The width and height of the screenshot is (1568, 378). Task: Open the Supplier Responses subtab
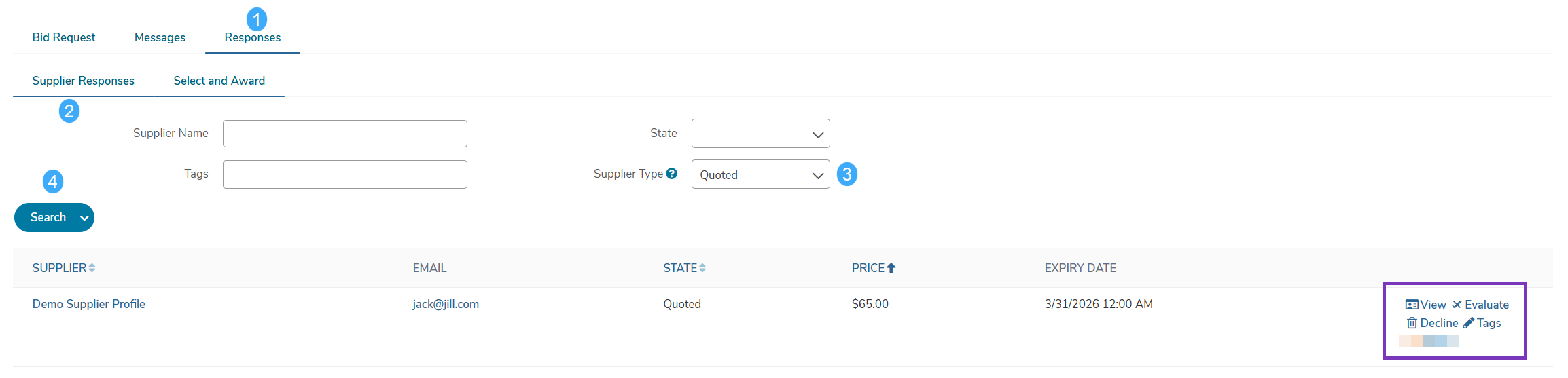(x=84, y=81)
